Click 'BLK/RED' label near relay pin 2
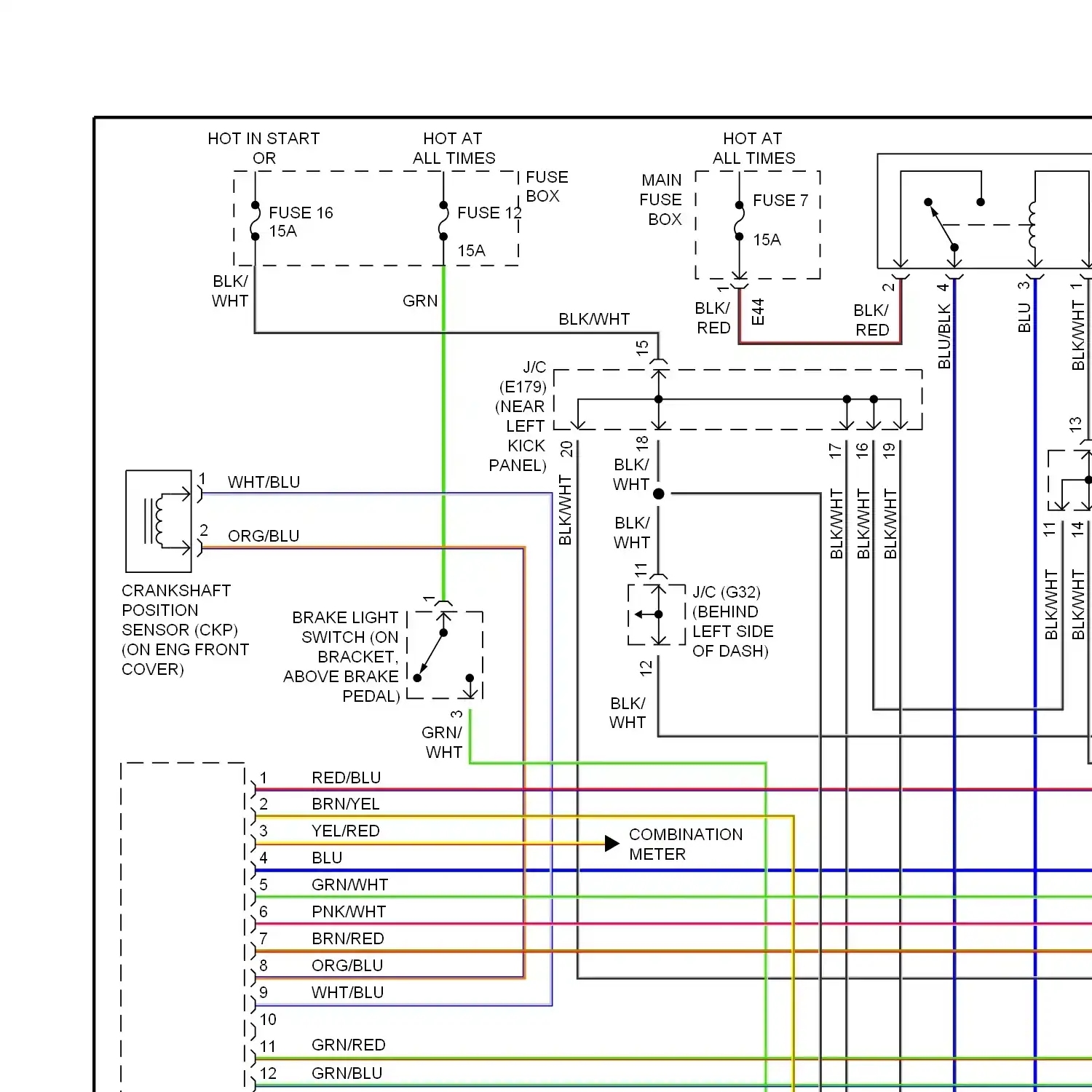This screenshot has height=1092, width=1092. point(871,320)
